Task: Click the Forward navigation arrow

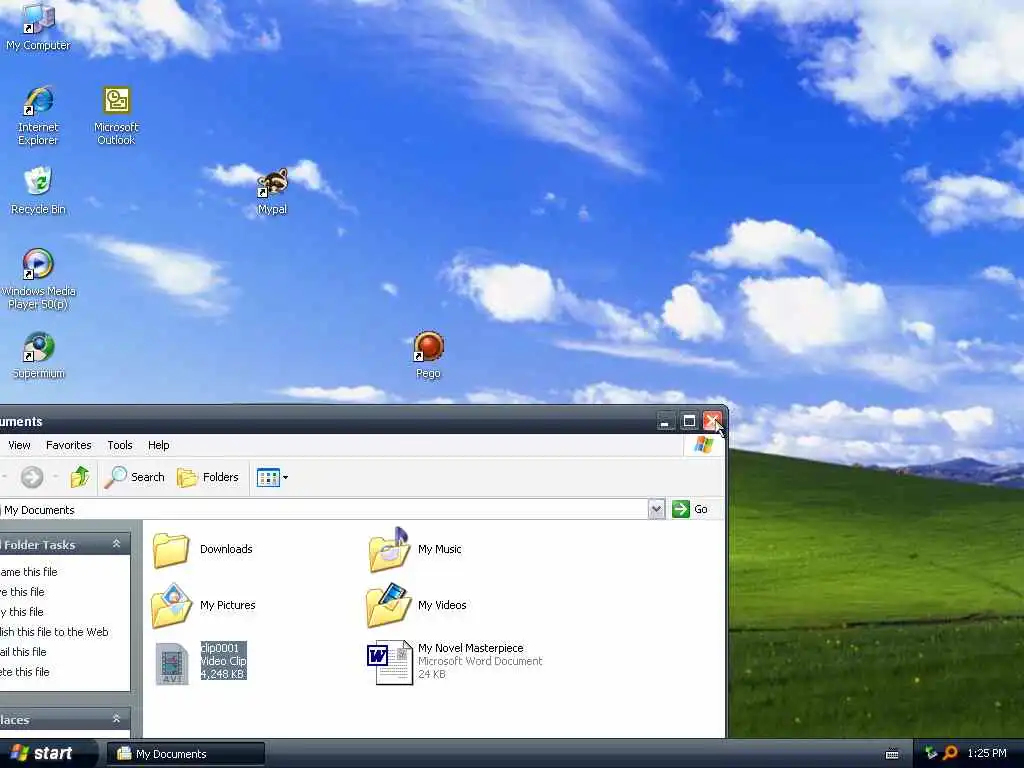Action: click(32, 477)
